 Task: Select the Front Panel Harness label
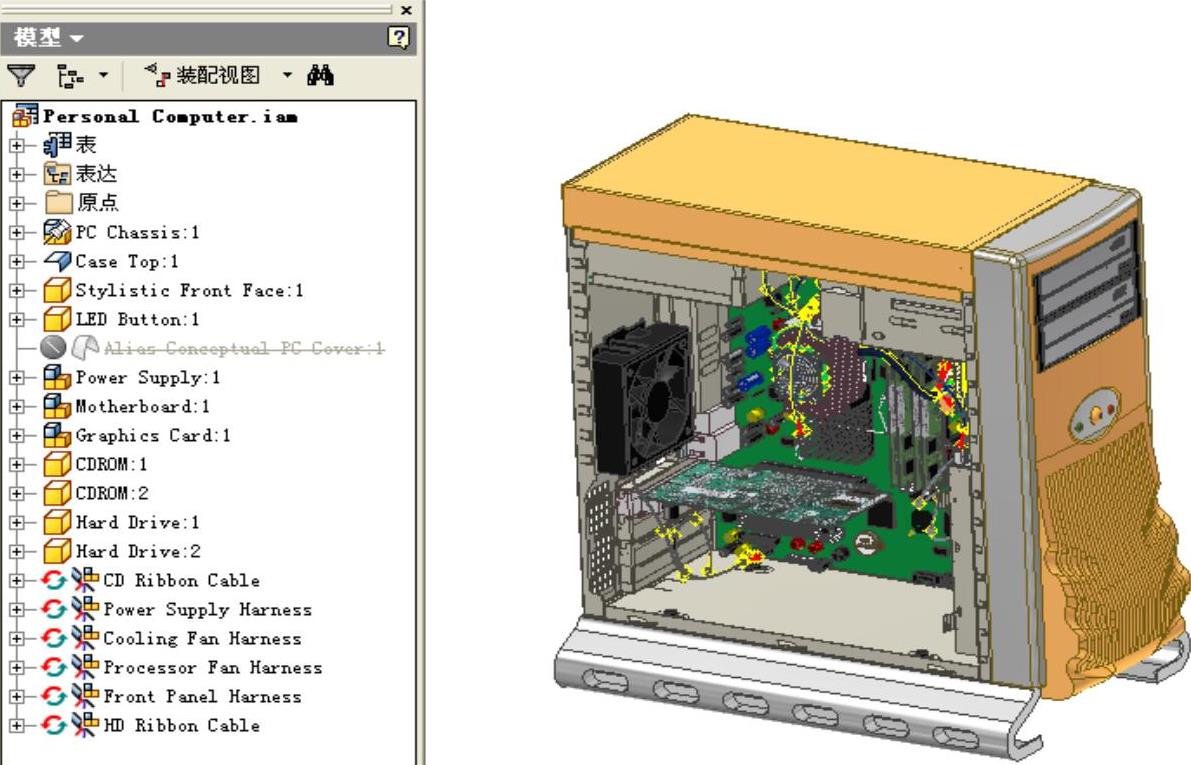tap(202, 696)
